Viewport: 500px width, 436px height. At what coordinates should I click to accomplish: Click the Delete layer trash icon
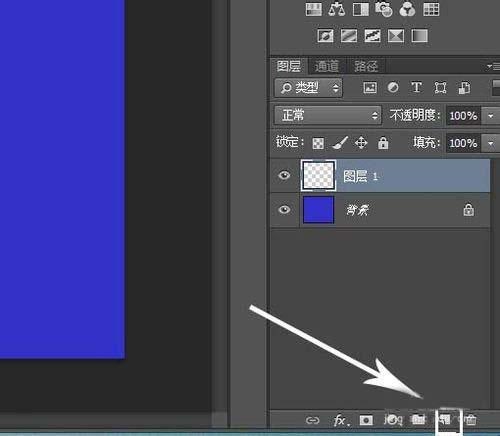tap(471, 420)
